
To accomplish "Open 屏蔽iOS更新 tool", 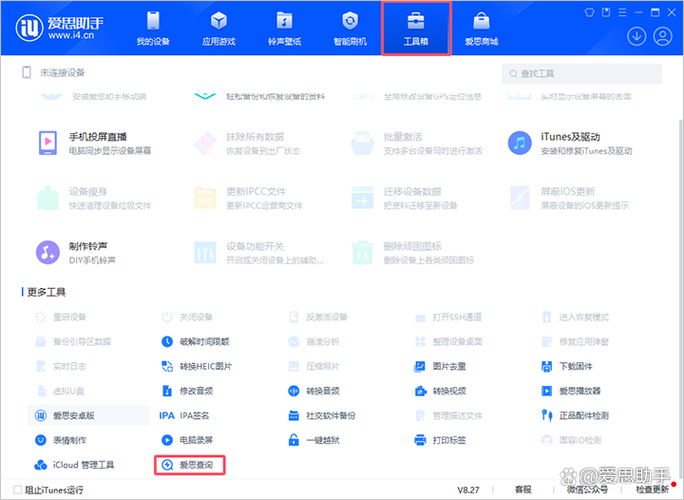I will pyautogui.click(x=569, y=198).
